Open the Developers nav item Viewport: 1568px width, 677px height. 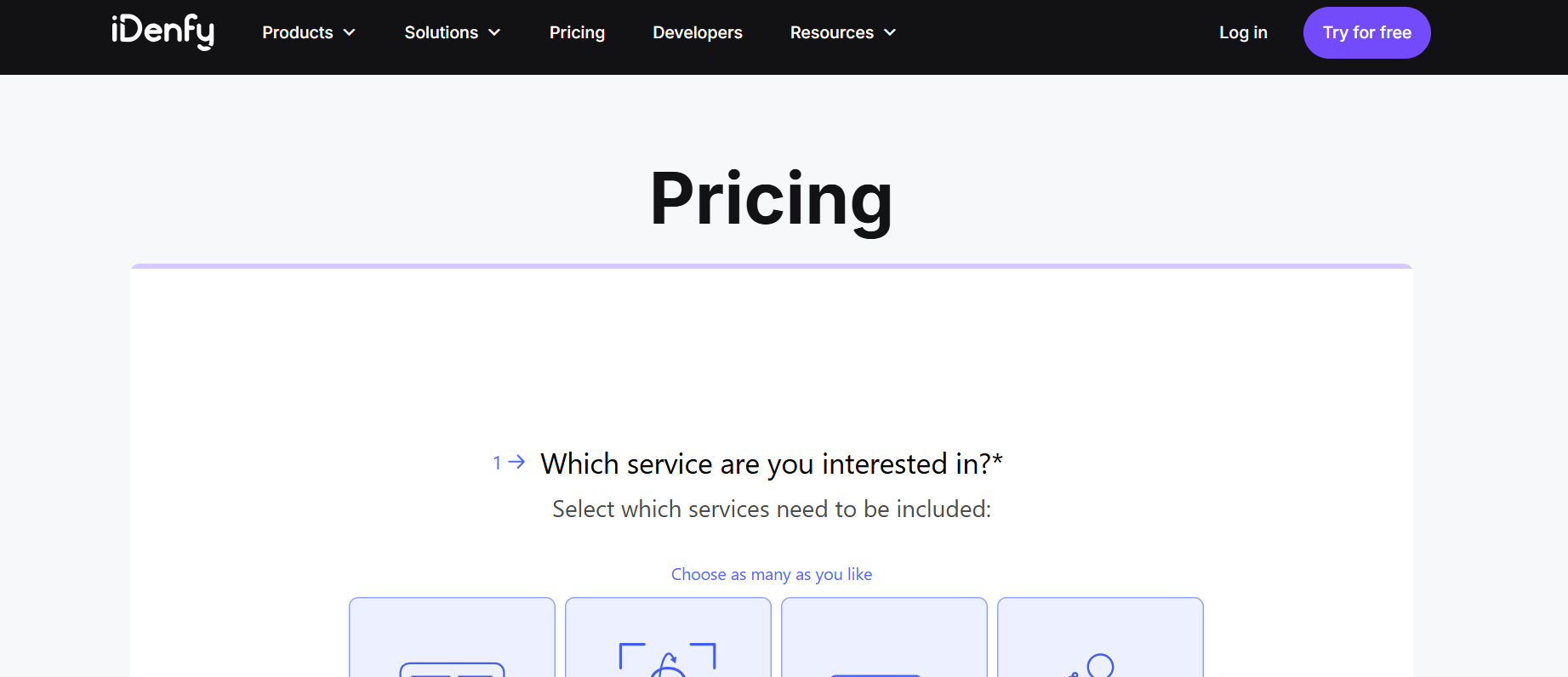[698, 32]
